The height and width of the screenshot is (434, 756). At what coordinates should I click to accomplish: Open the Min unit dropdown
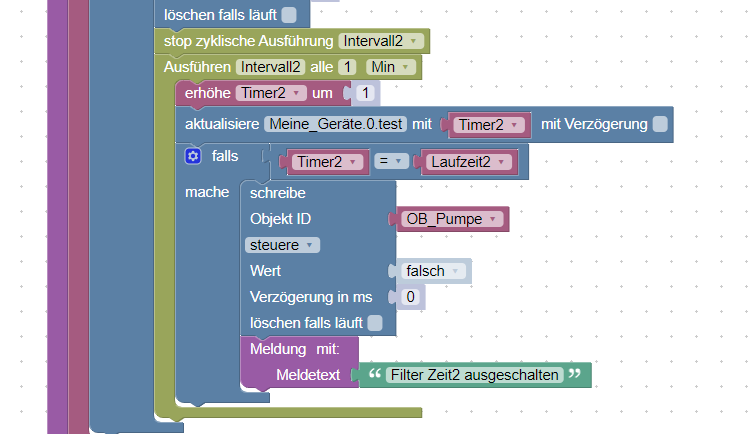391,67
